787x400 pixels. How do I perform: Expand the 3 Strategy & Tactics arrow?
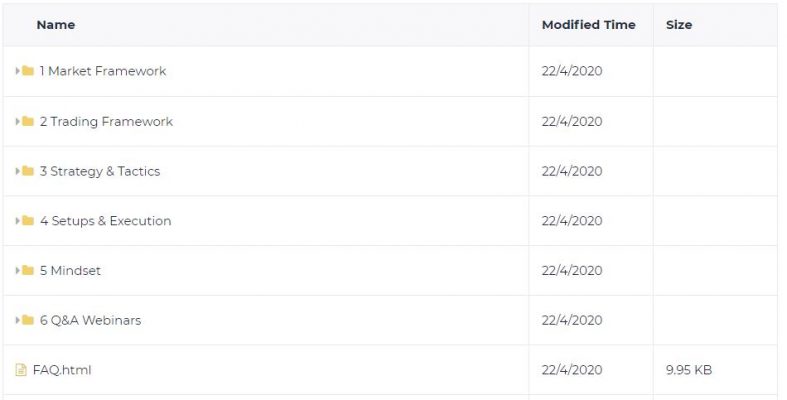[x=18, y=171]
